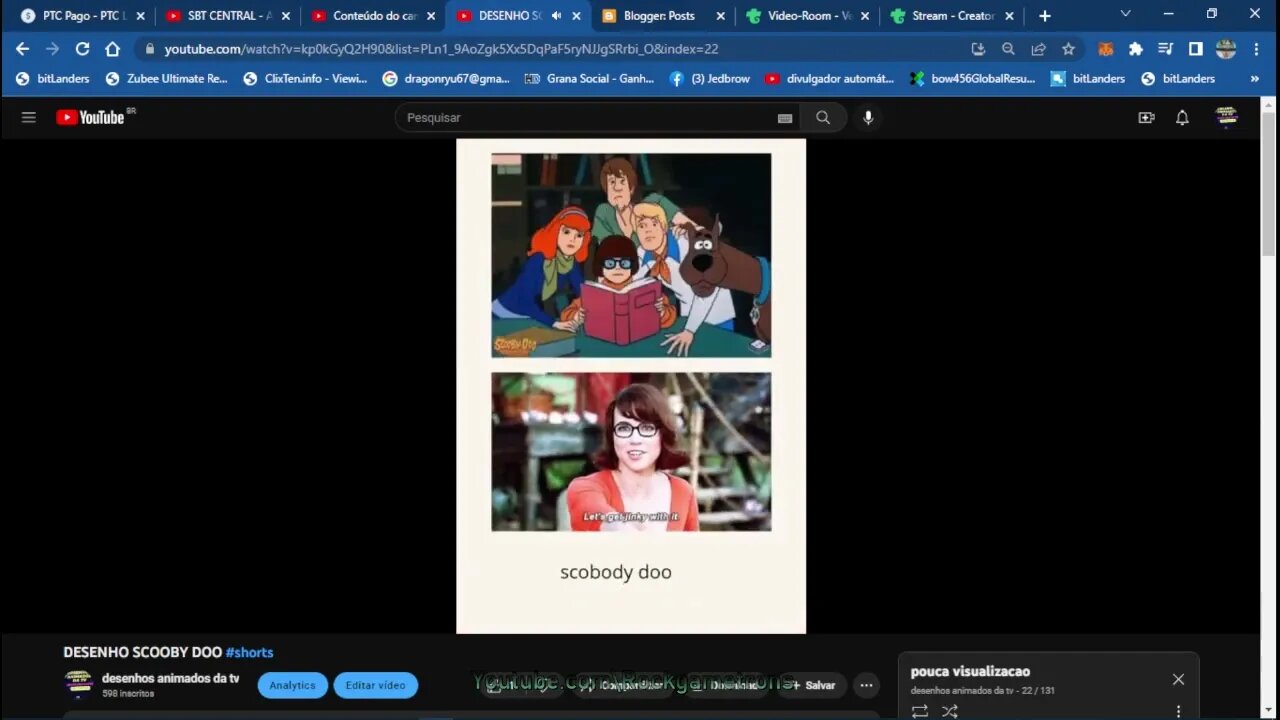Open the Extensions puzzle menu
Image resolution: width=1280 pixels, height=720 pixels.
tap(1136, 49)
